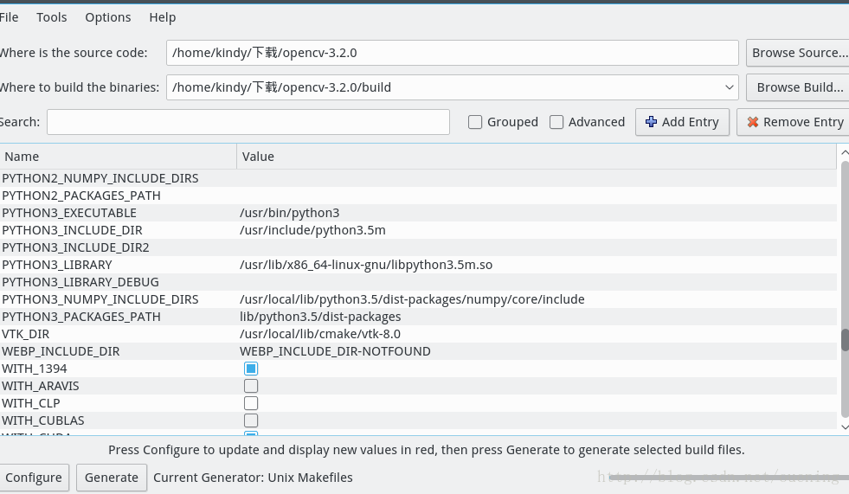
Task: Tick the WITH_CLP checkbox
Action: click(x=251, y=403)
